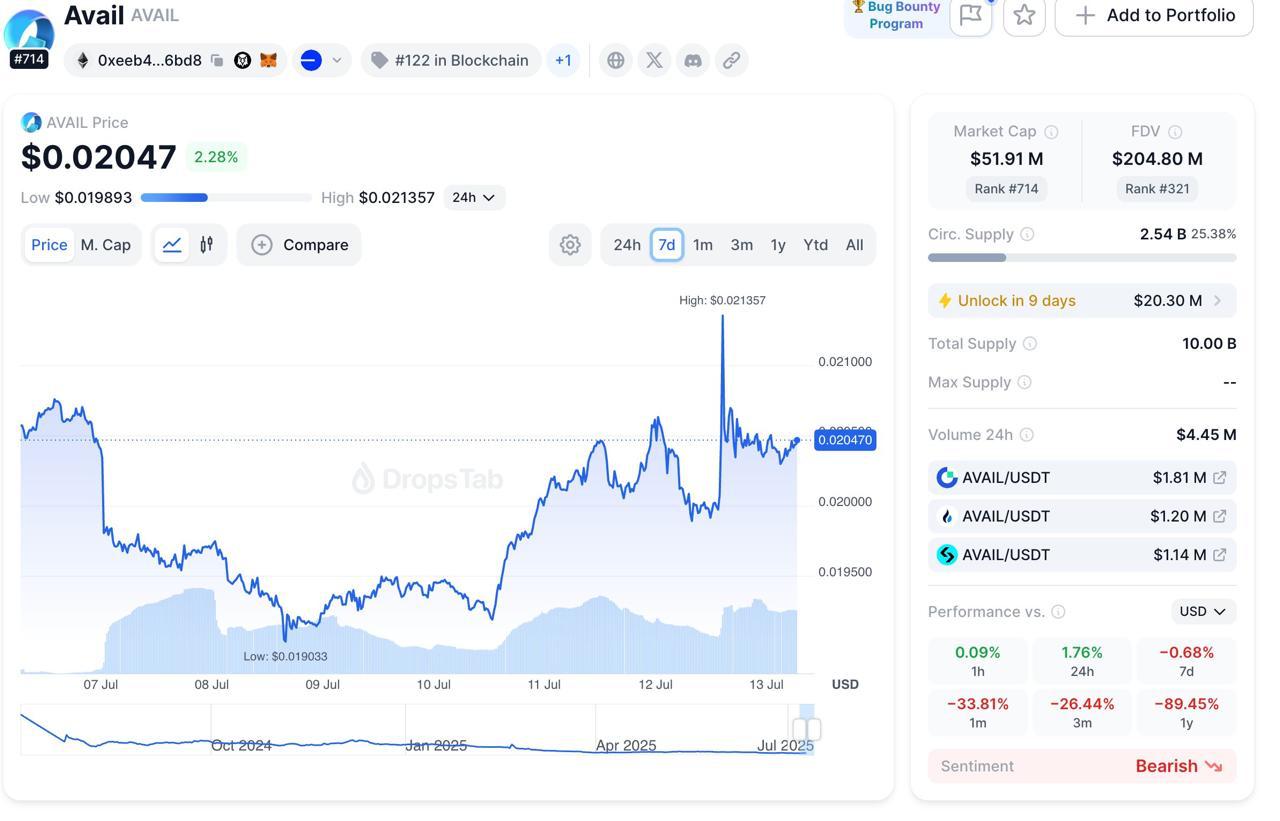1280x821 pixels.
Task: Click the info icon next to FDV
Action: click(1175, 132)
